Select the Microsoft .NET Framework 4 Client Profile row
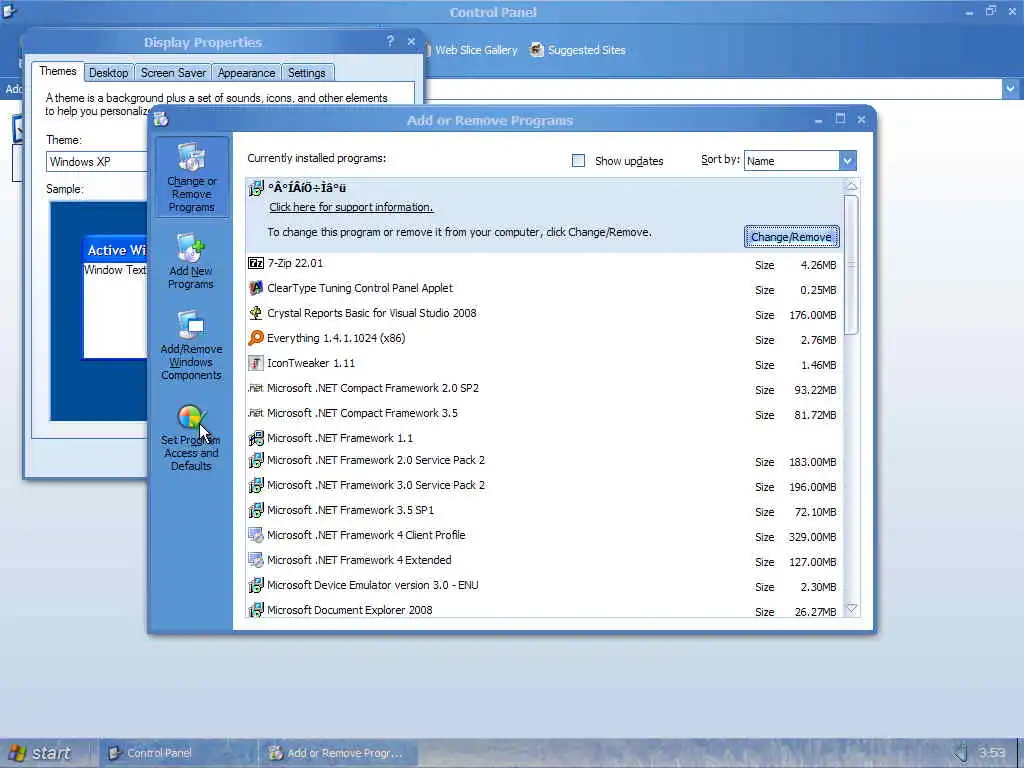 click(x=543, y=536)
